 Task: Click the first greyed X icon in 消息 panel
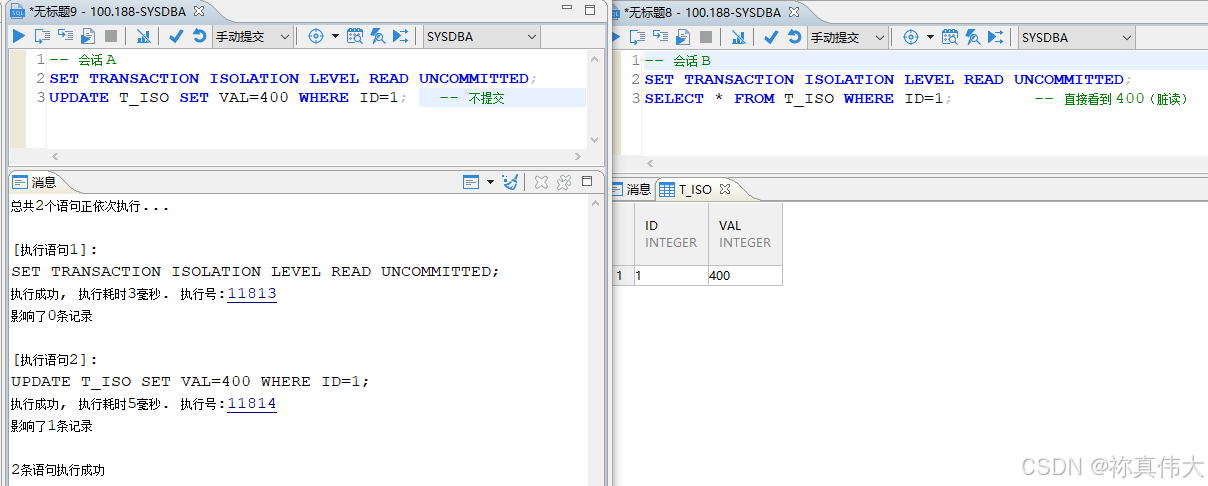pyautogui.click(x=541, y=182)
